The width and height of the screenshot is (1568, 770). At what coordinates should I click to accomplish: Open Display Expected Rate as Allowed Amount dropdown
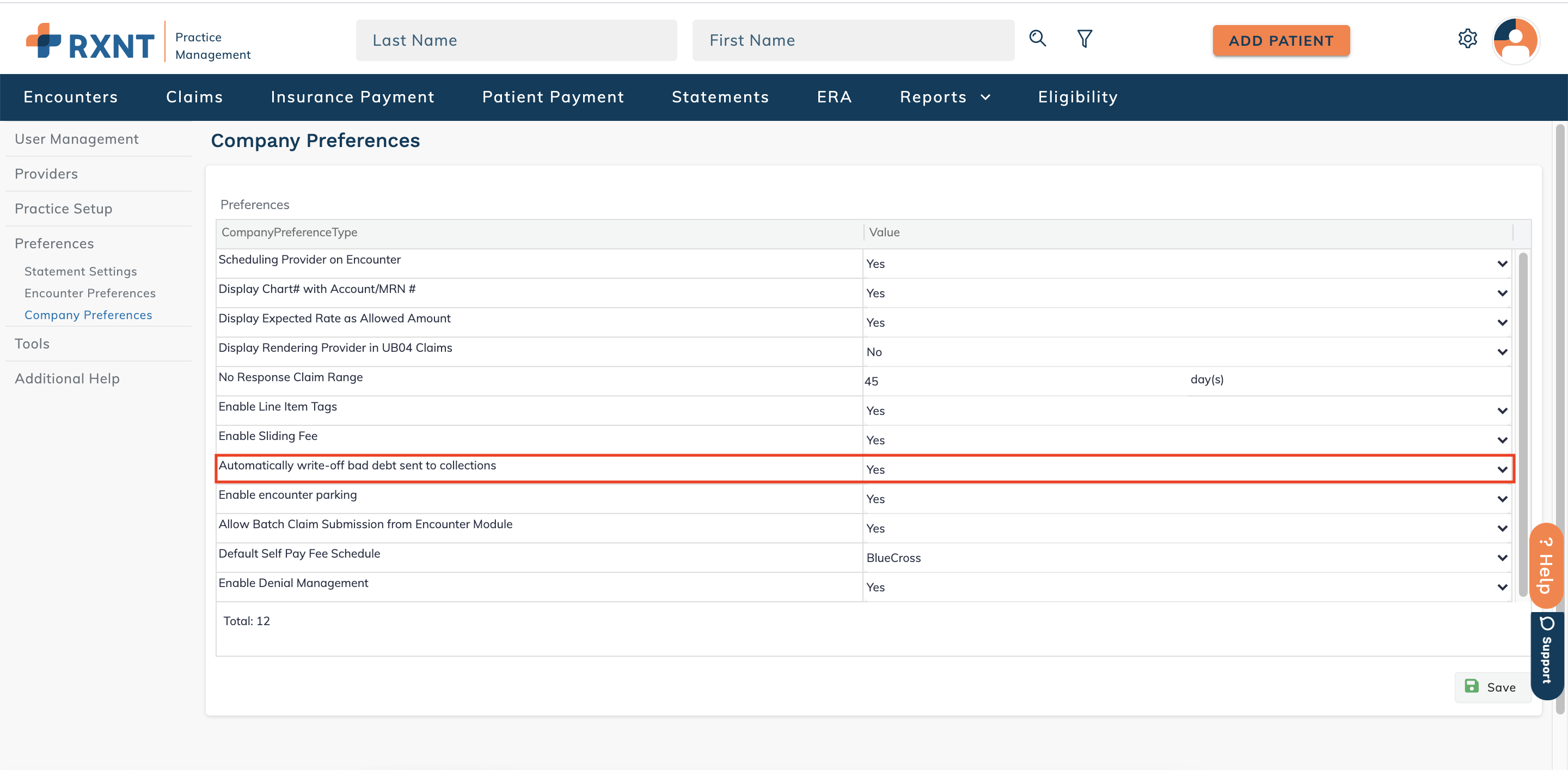[x=1187, y=322]
